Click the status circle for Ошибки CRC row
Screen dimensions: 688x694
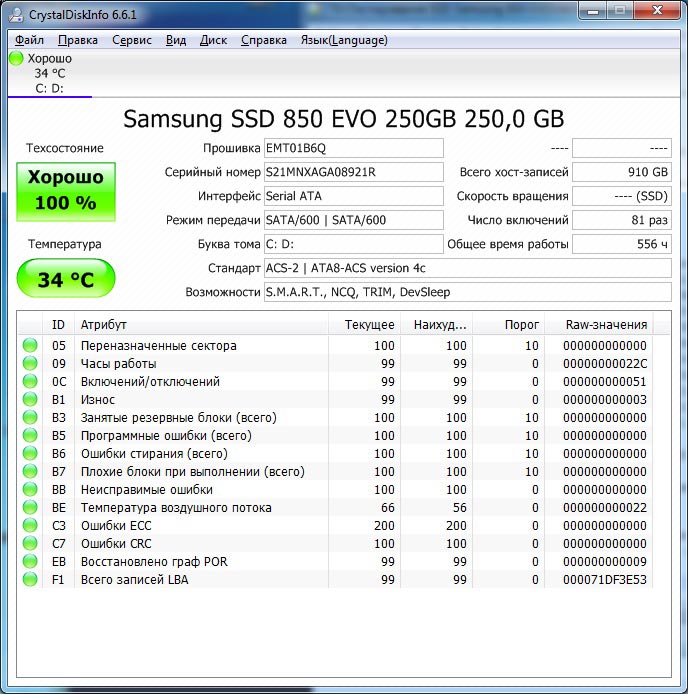point(30,544)
